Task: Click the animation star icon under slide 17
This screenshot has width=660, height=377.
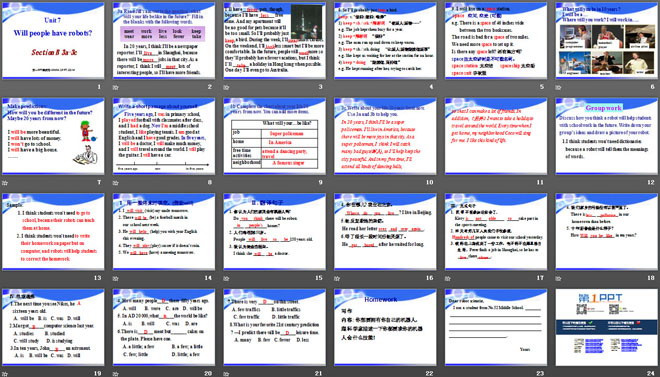Action: coord(448,278)
